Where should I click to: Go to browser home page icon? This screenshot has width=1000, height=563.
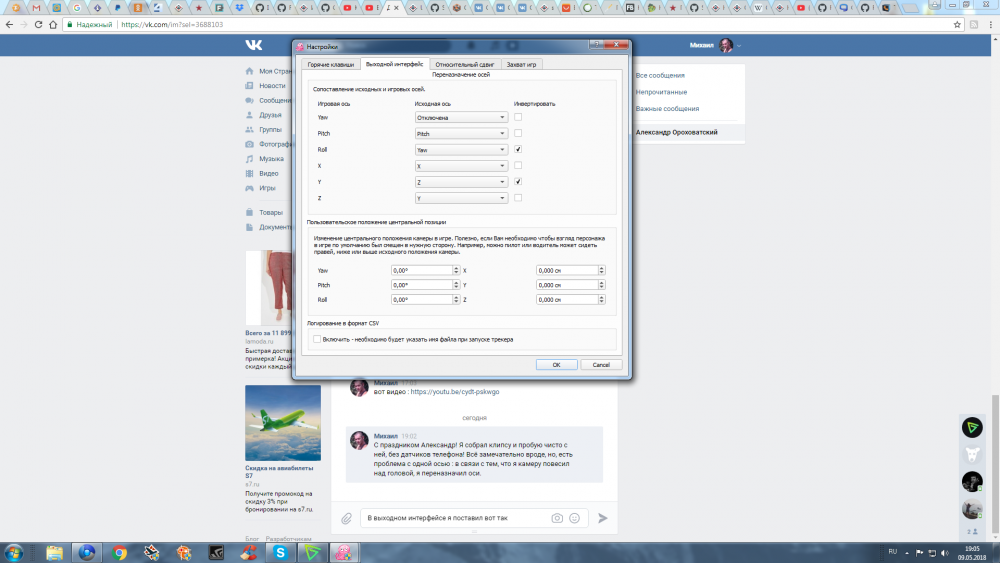click(53, 24)
